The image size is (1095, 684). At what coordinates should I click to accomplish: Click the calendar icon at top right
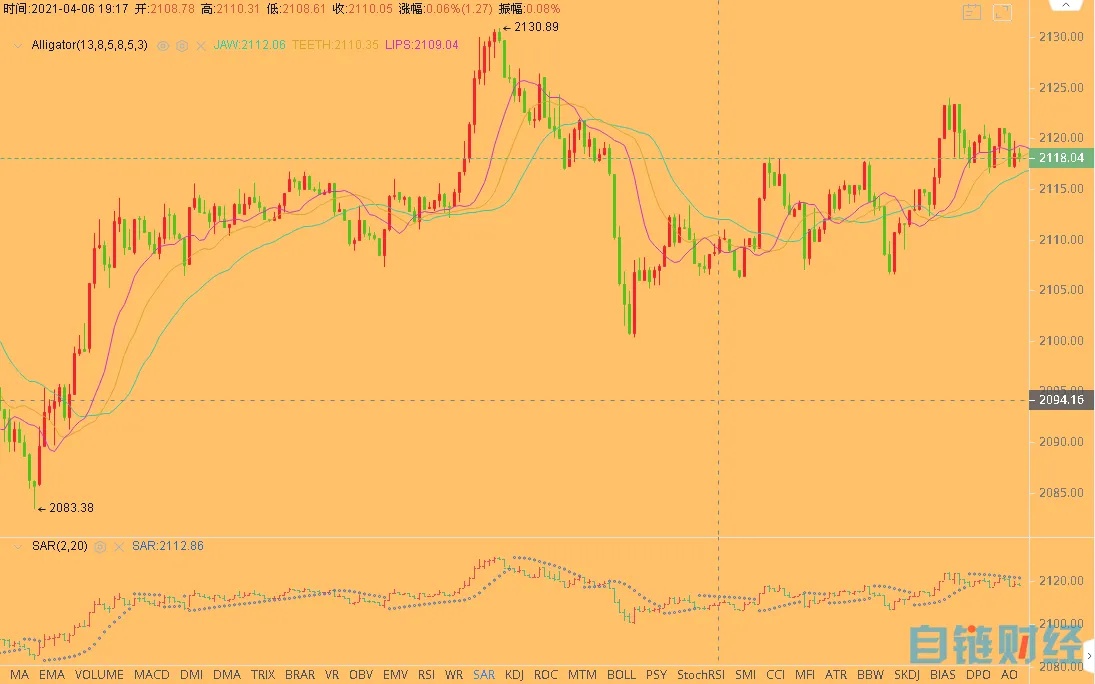point(971,12)
